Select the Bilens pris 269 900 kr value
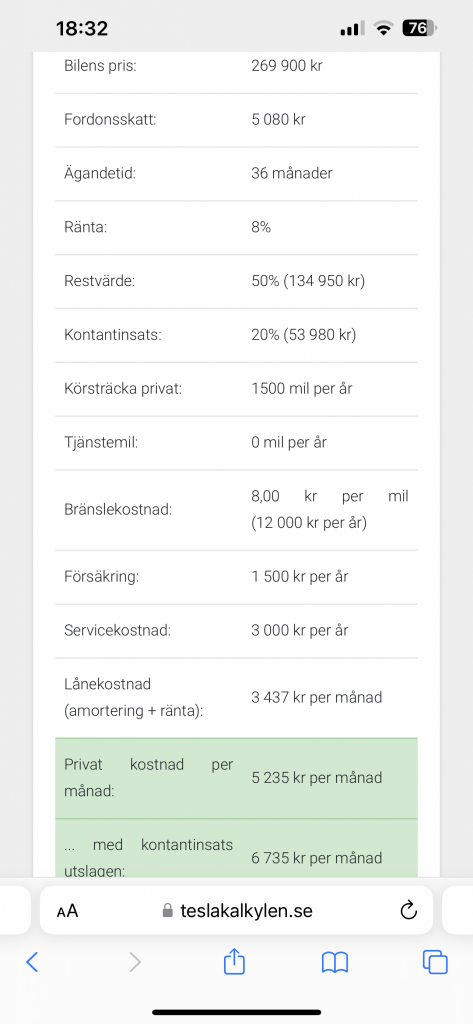 click(287, 66)
